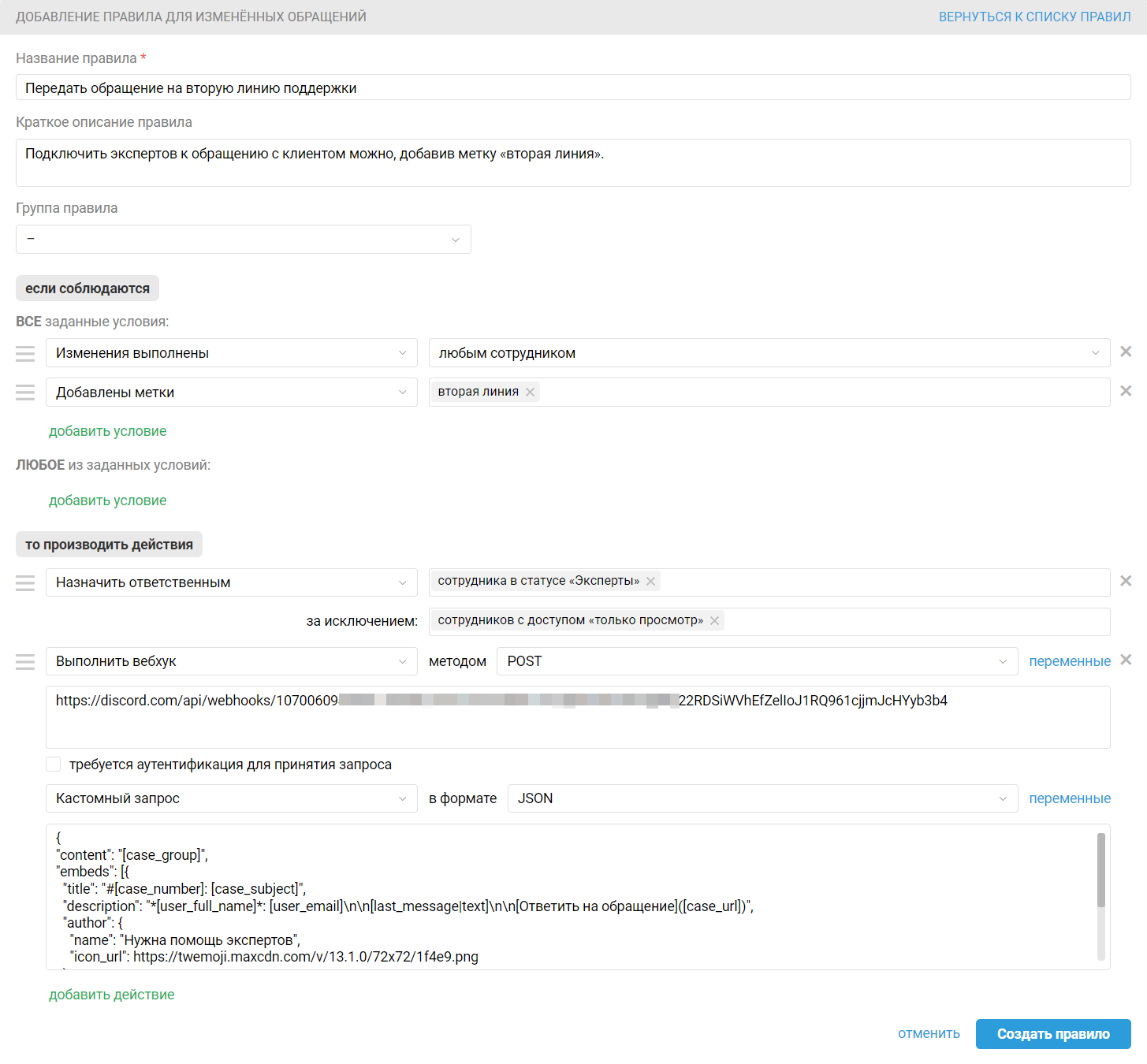1147x1064 pixels.
Task: Open the 'Кастомный запрос' dropdown
Action: pos(232,798)
